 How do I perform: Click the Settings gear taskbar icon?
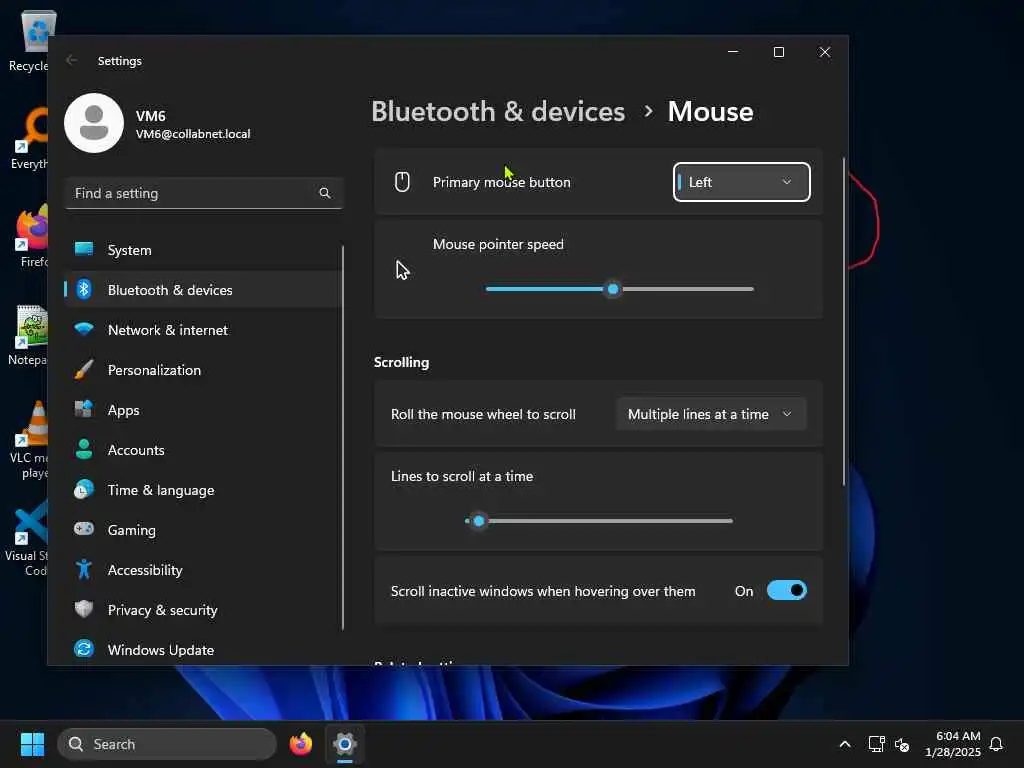345,744
